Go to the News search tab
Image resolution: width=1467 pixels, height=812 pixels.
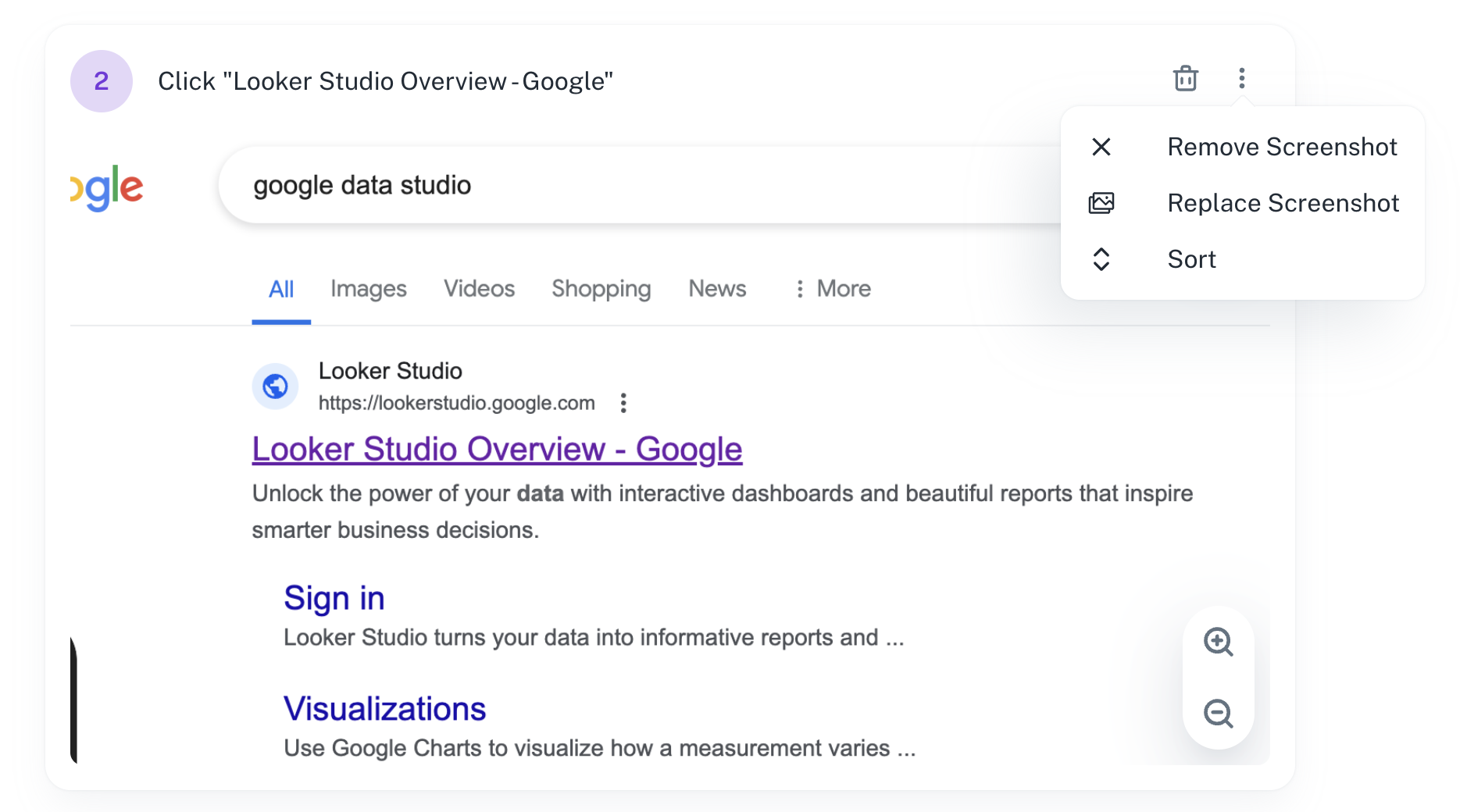pos(717,289)
